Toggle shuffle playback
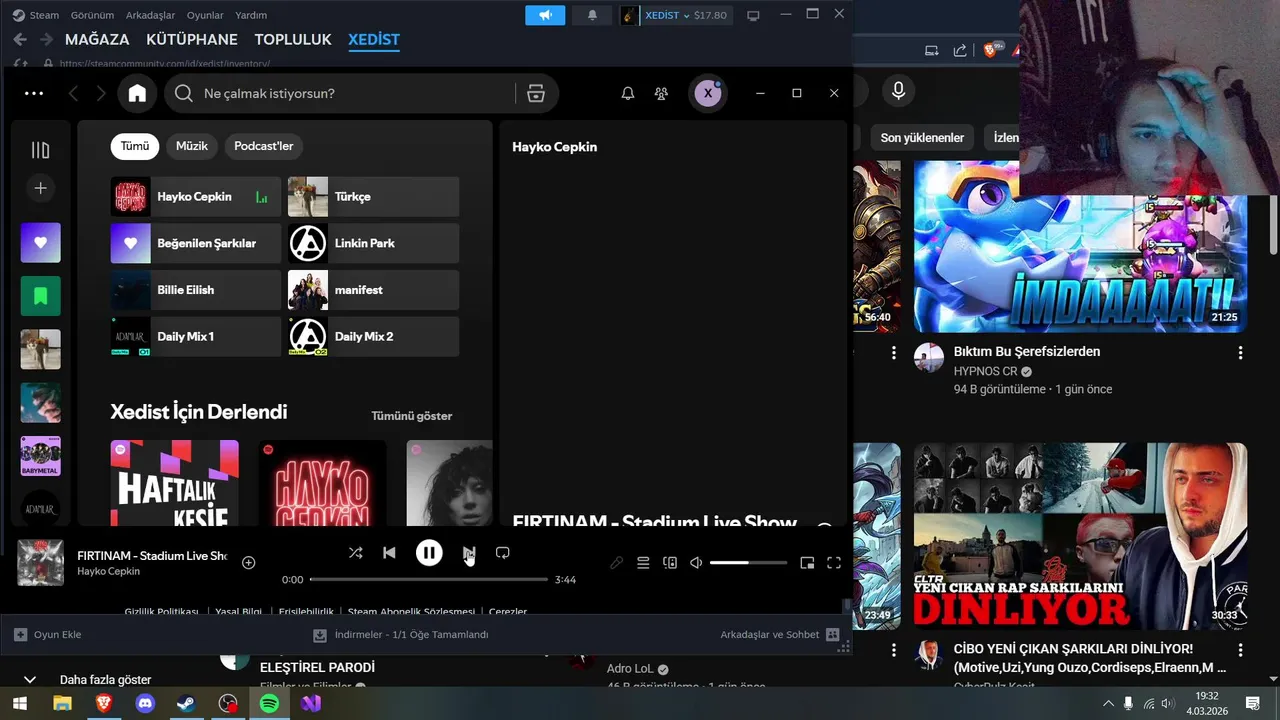Image resolution: width=1280 pixels, height=720 pixels. [355, 552]
